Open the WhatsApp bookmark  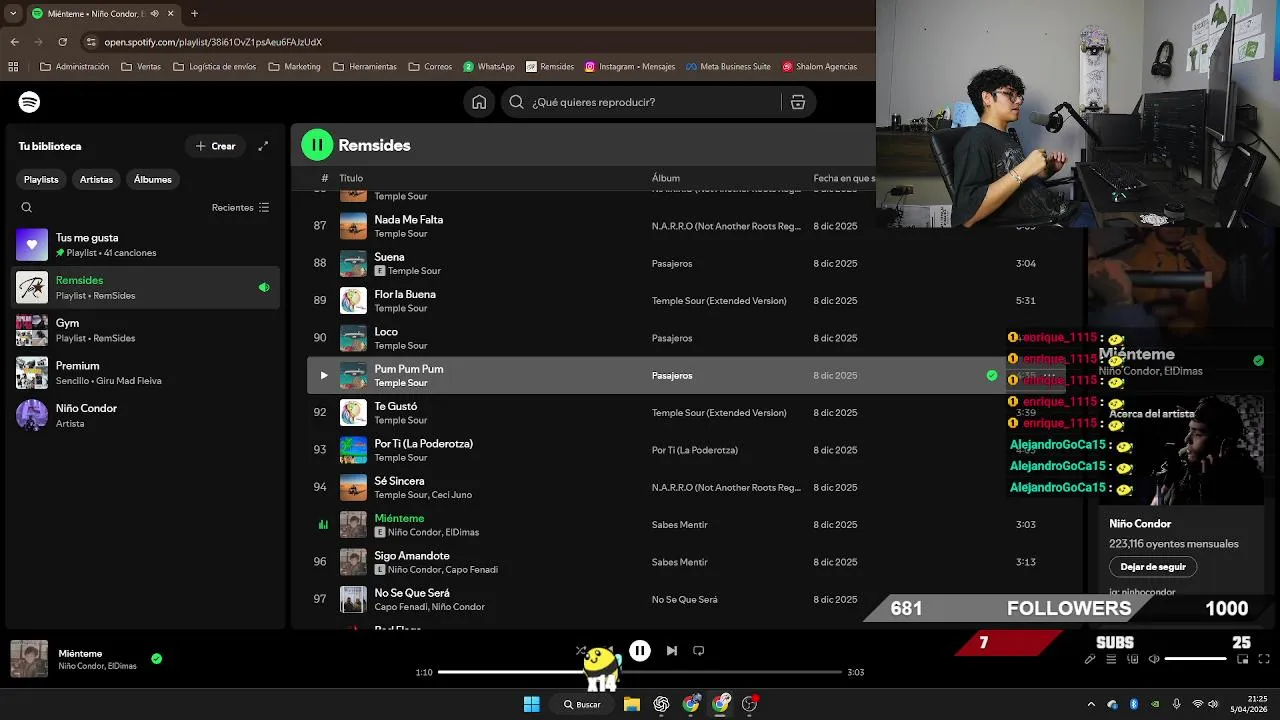point(489,67)
